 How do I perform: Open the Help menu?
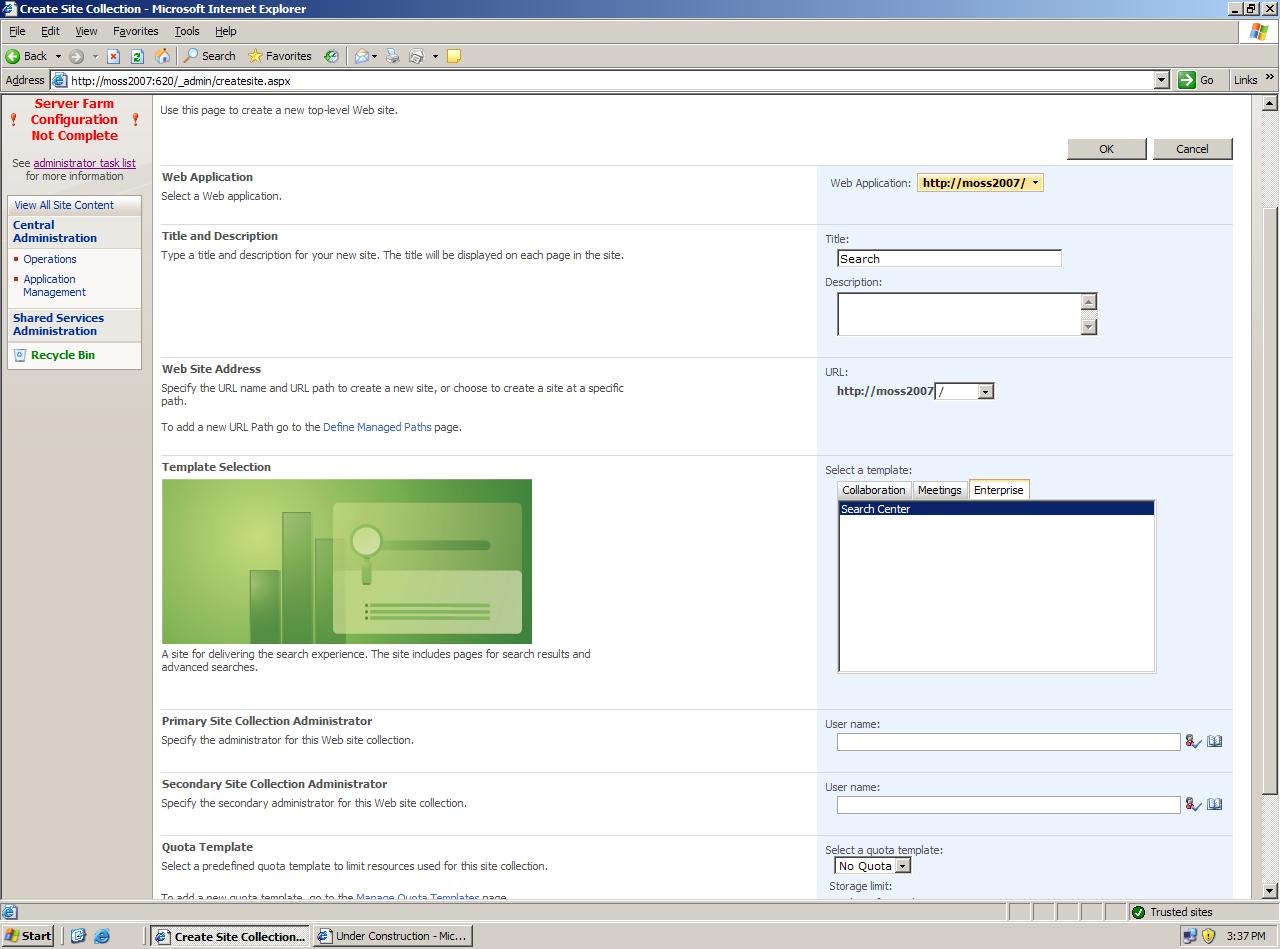226,31
